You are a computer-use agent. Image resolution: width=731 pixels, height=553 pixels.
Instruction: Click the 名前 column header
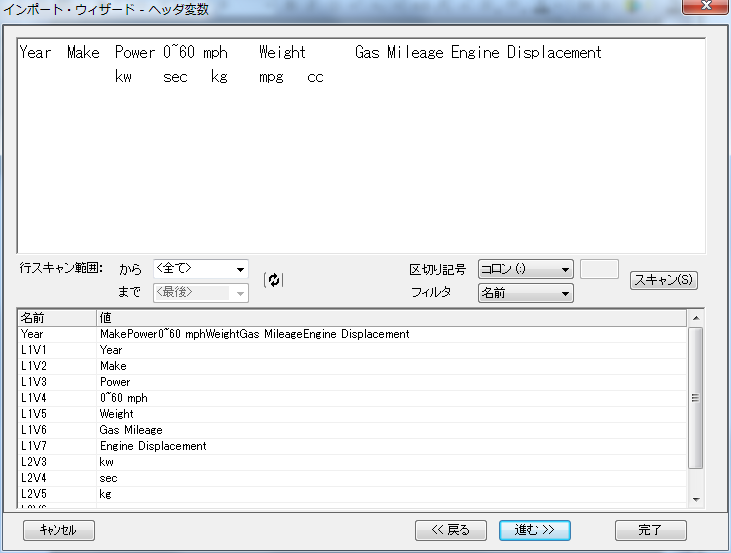point(57,318)
